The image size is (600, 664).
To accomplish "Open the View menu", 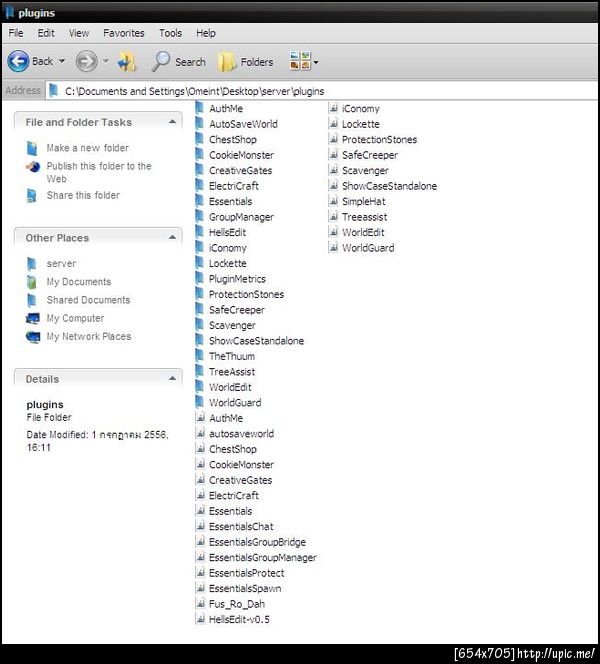I will coord(79,33).
